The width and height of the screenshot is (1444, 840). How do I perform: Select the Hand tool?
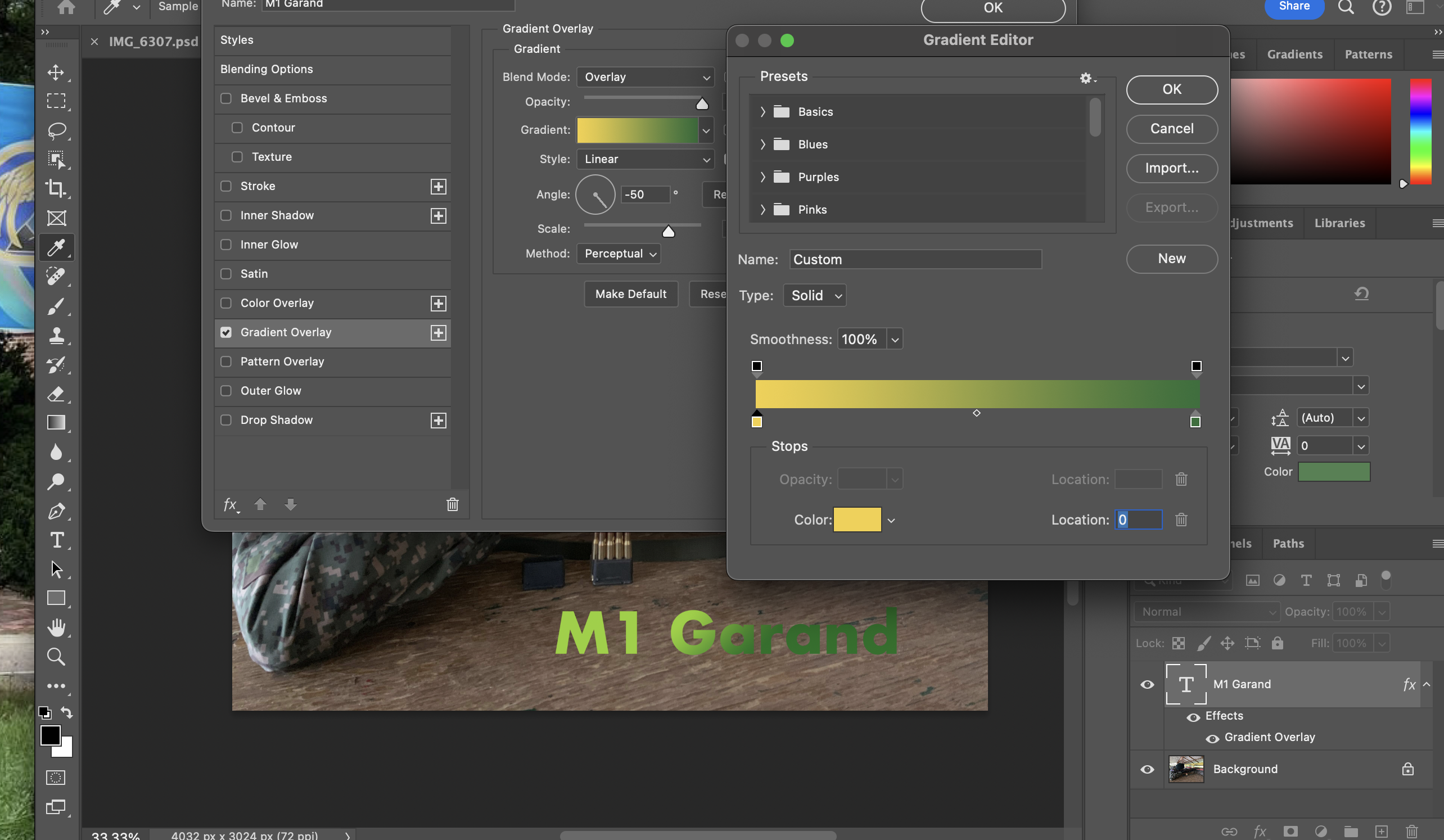(x=56, y=627)
